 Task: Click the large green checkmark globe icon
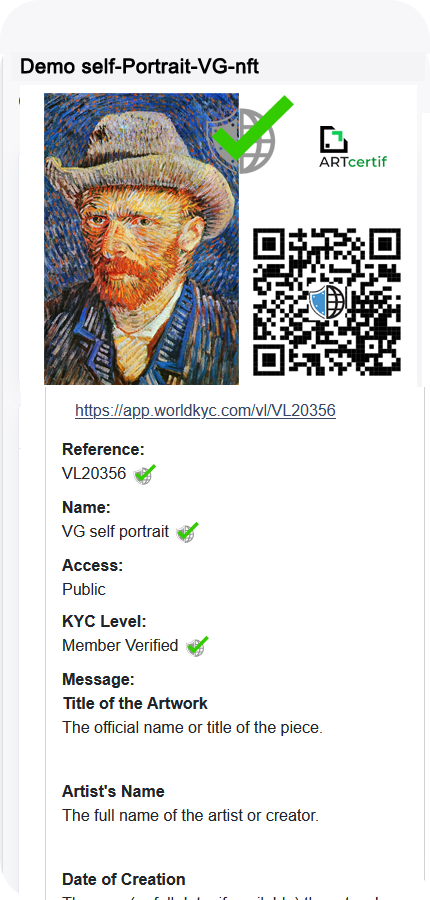pos(253,135)
